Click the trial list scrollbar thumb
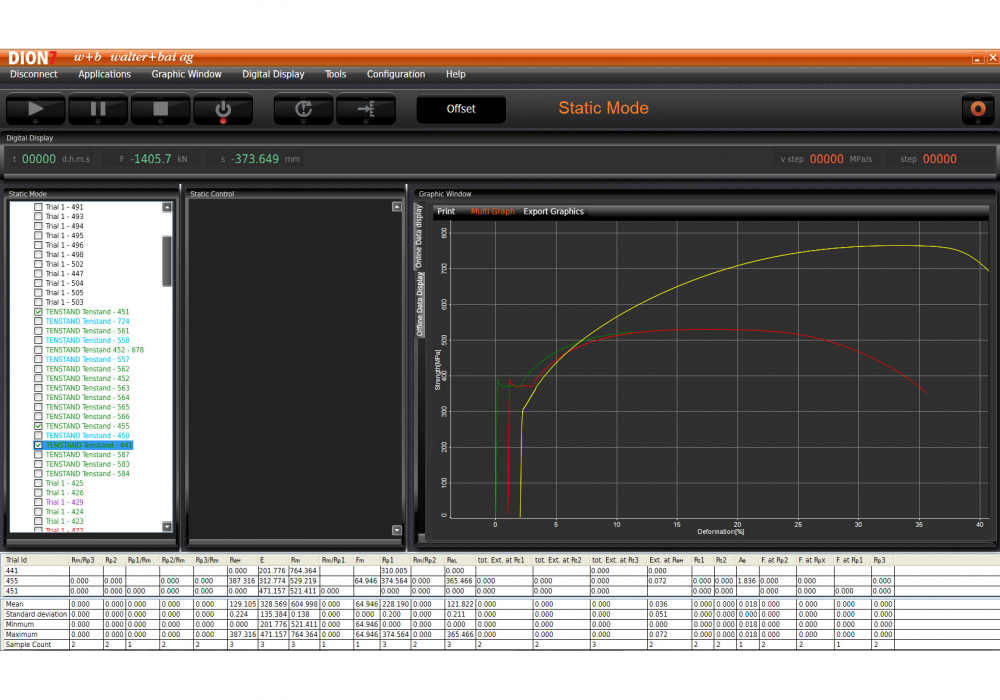Image resolution: width=1000 pixels, height=700 pixels. [167, 261]
